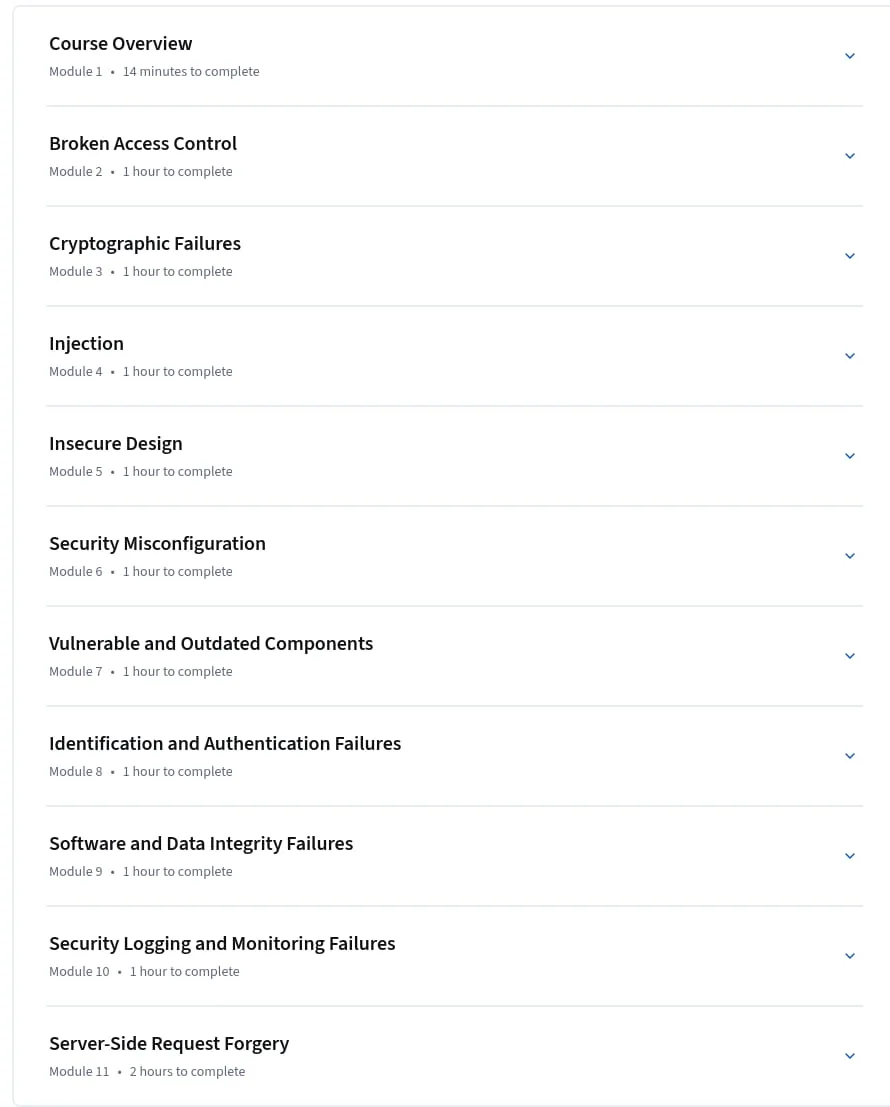Expand the Broken Access Control chevron

click(850, 156)
